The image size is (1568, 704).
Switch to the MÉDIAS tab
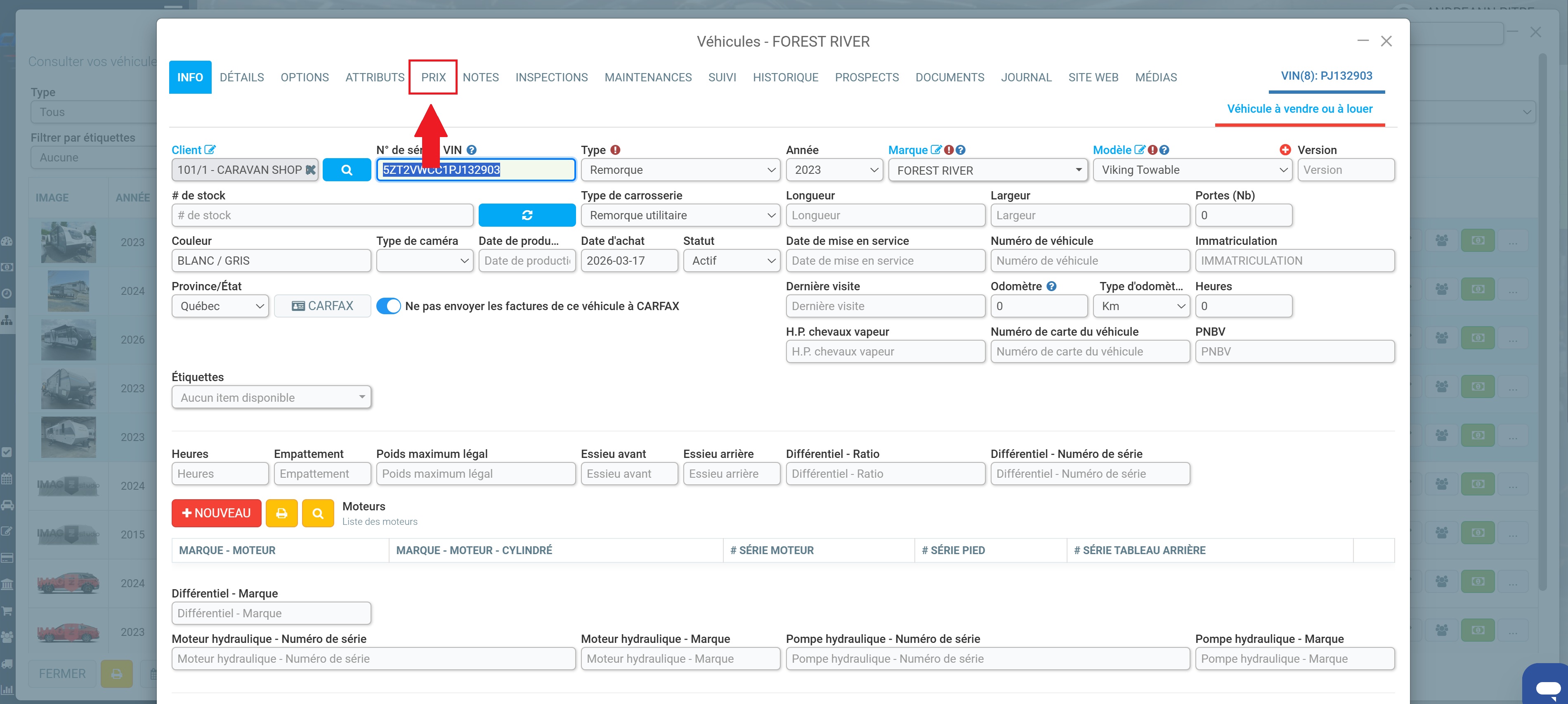coord(1156,77)
